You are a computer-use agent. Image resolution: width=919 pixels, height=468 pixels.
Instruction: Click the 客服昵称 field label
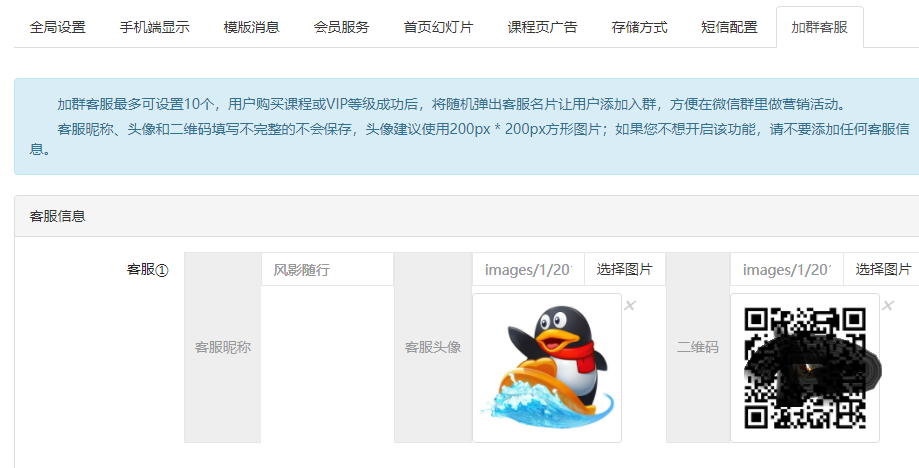223,347
